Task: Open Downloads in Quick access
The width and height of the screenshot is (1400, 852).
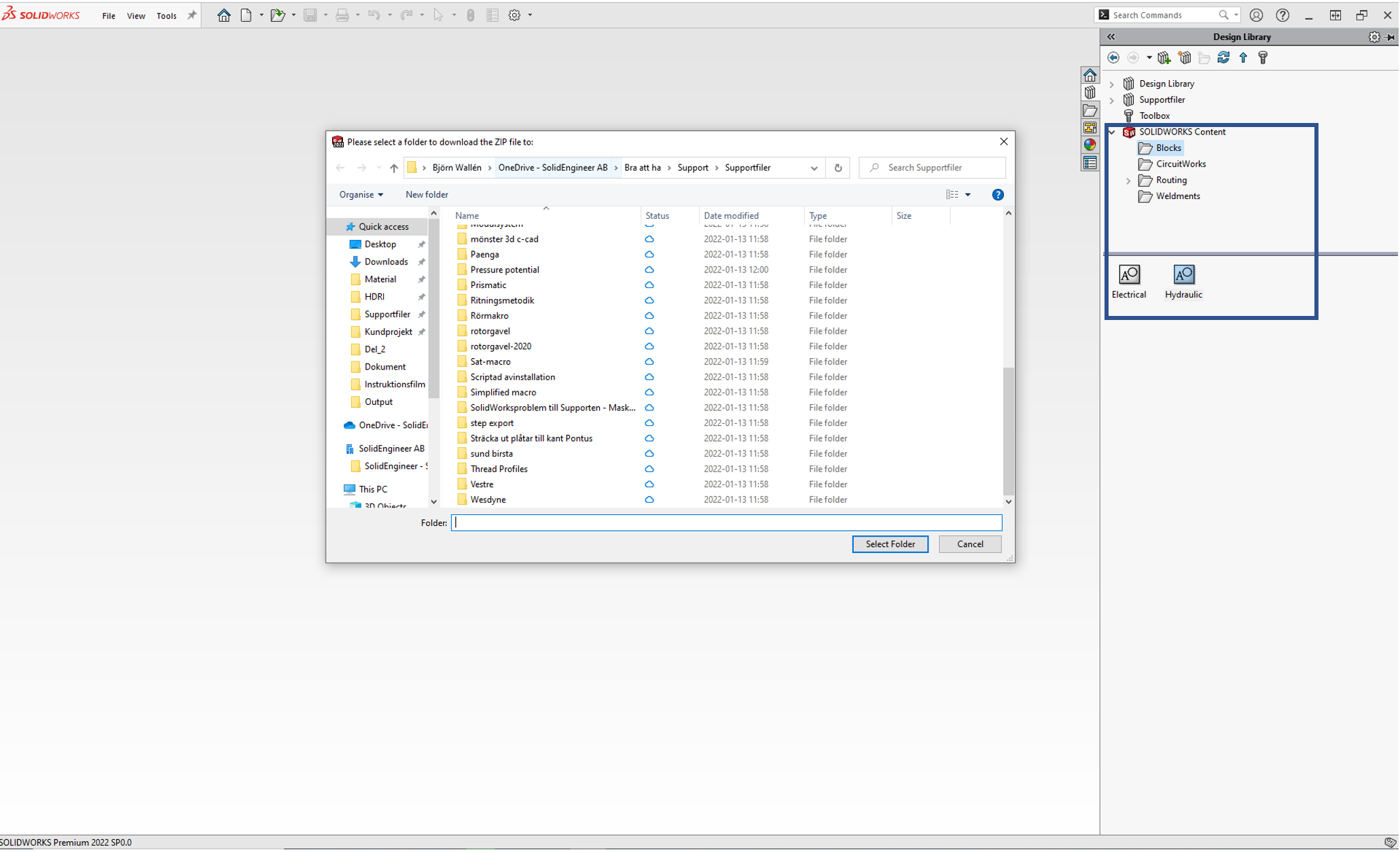Action: click(386, 262)
